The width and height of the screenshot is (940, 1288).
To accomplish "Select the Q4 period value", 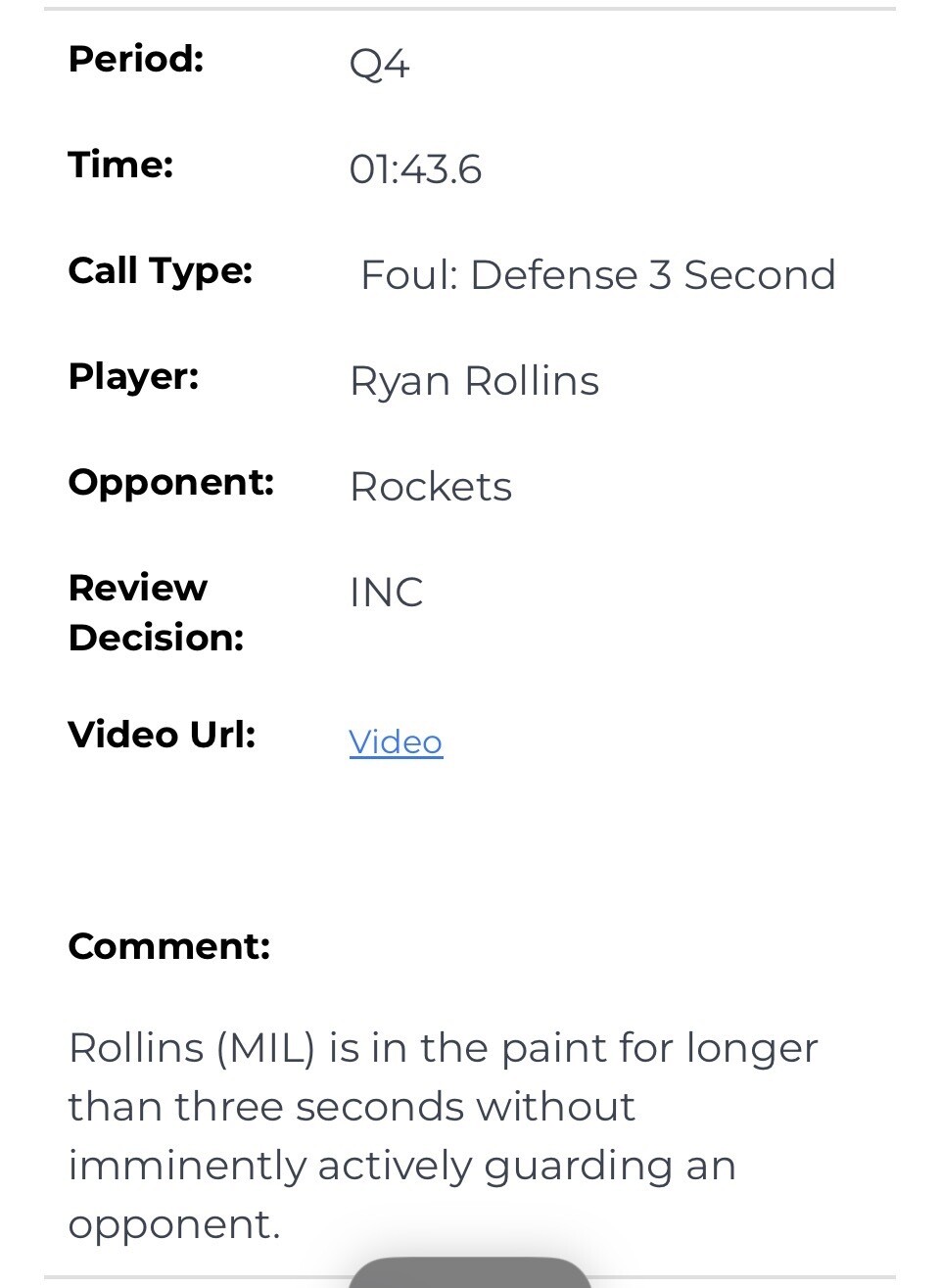I will [x=379, y=65].
